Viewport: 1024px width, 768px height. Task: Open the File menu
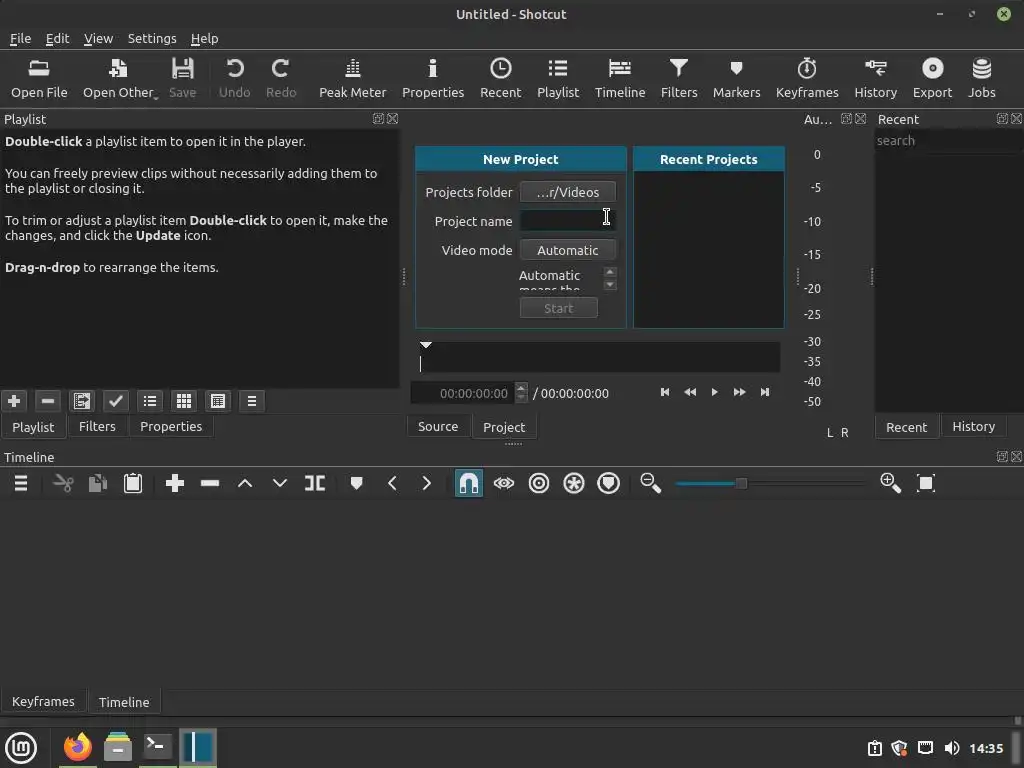pos(20,39)
